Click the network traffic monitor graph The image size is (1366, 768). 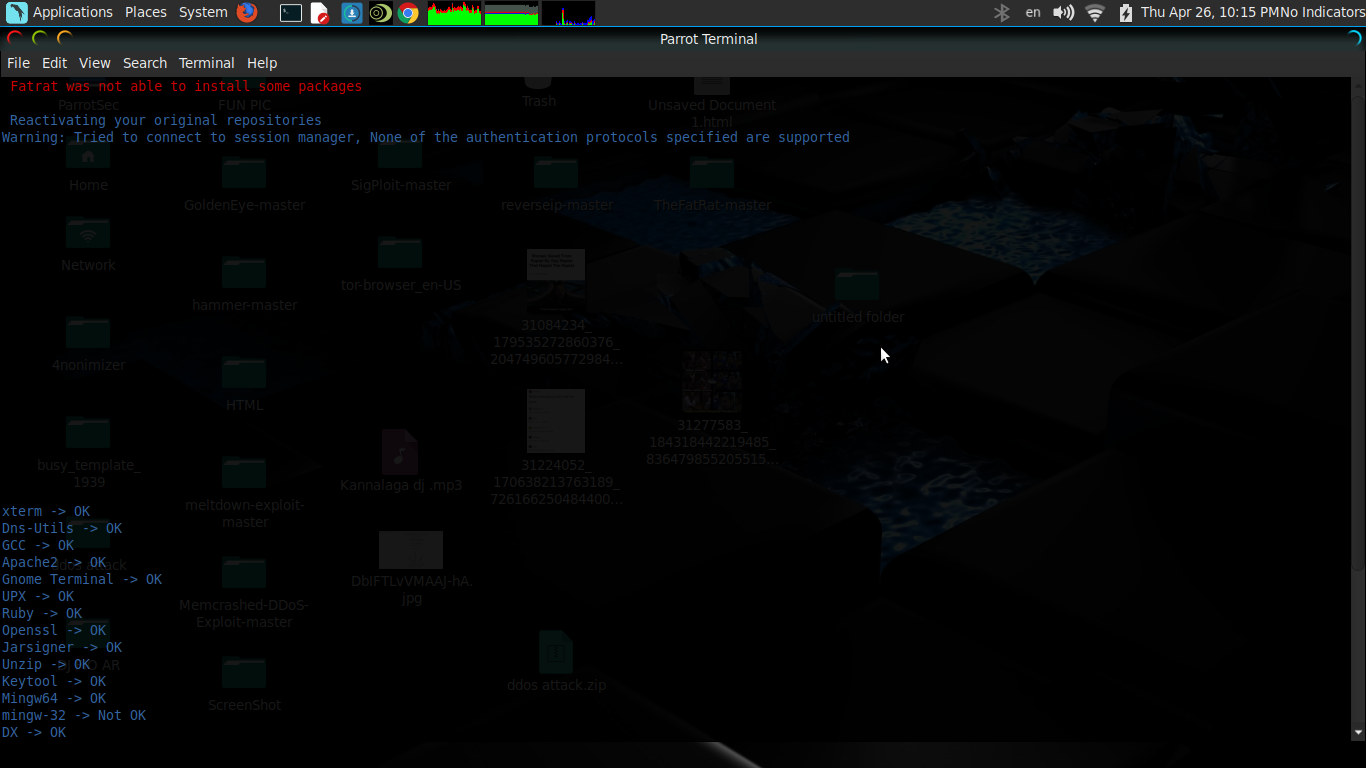pyautogui.click(x=568, y=13)
